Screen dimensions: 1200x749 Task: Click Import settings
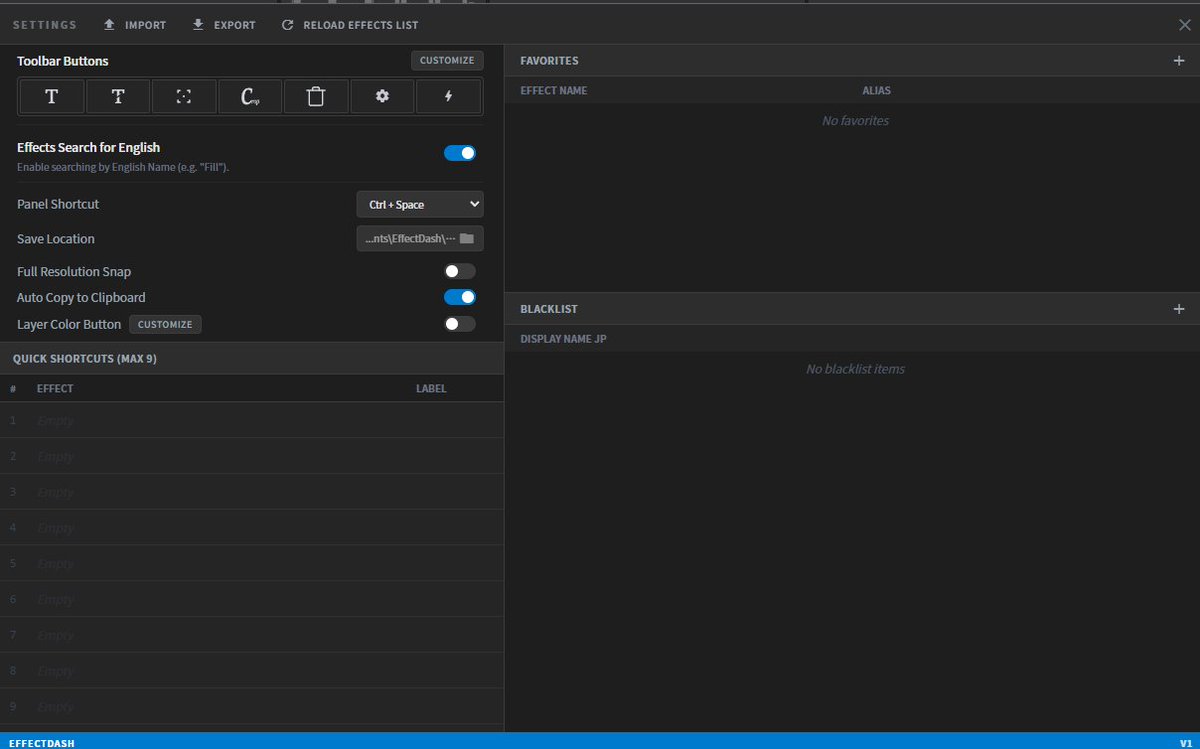135,25
